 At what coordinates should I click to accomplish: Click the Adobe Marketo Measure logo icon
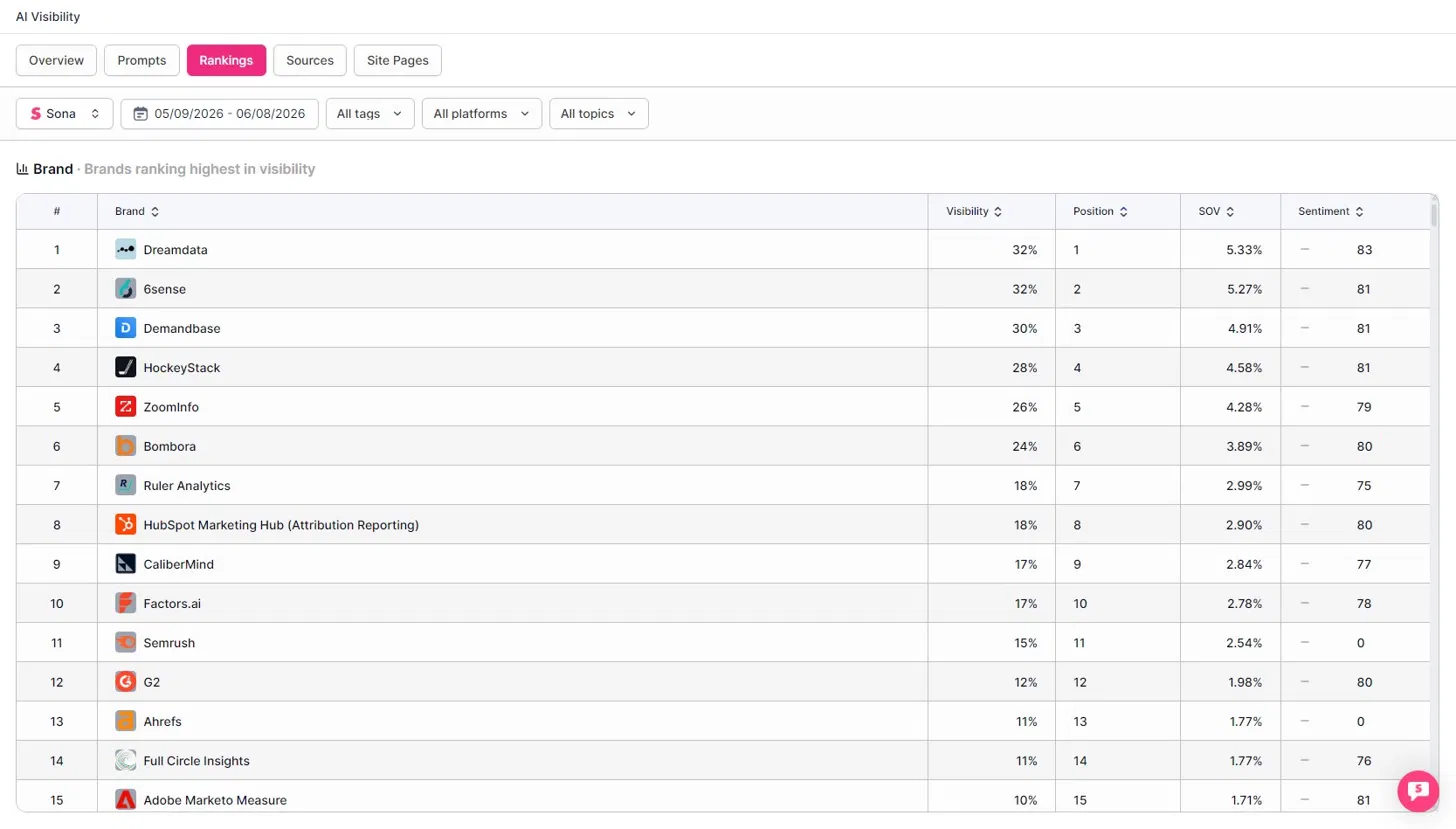125,800
